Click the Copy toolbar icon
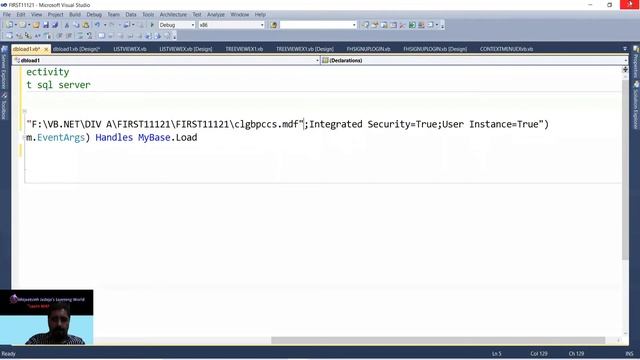This screenshot has height=360, width=640. (76, 25)
